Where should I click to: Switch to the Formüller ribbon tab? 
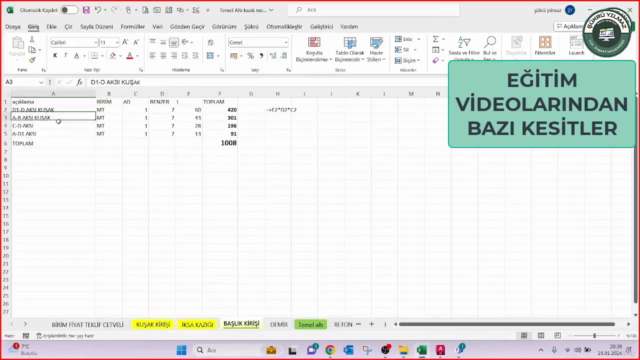click(133, 27)
